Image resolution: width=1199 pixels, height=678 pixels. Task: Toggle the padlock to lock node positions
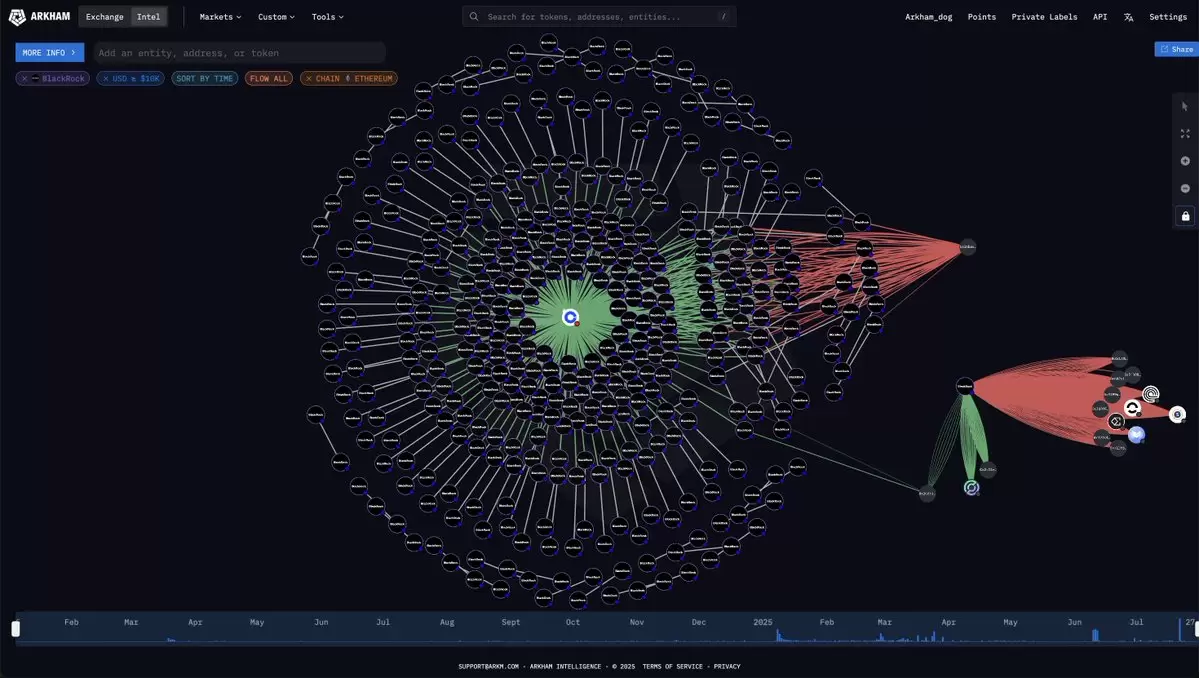point(1184,216)
